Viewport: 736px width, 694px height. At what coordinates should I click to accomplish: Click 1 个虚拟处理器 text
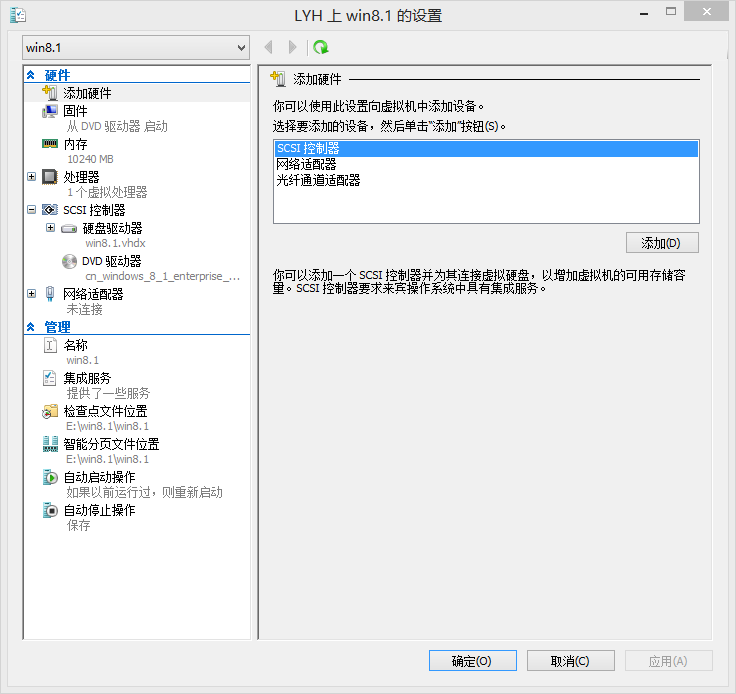(x=107, y=192)
